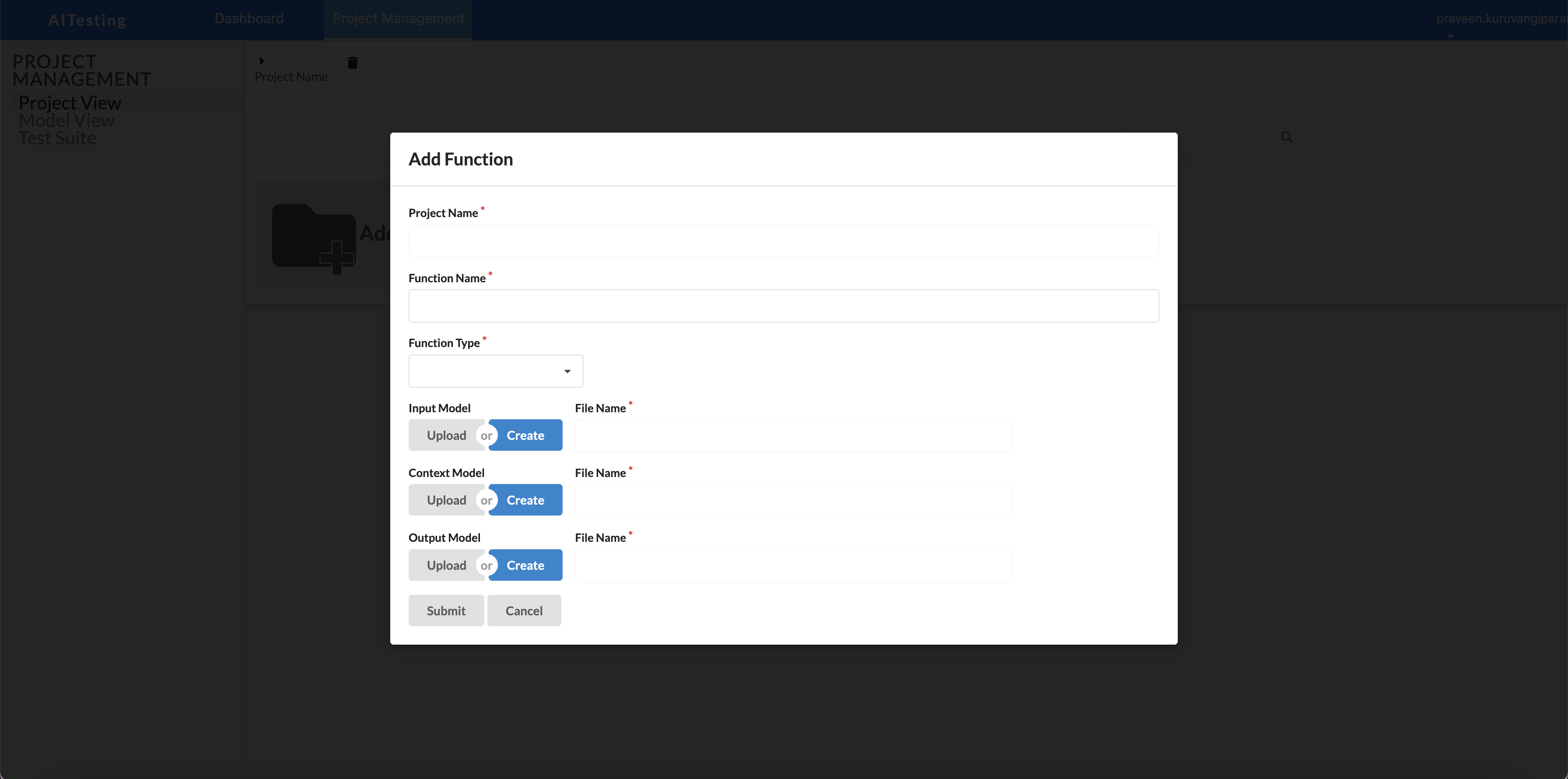Viewport: 1568px width, 779px height.
Task: Select Upload for Context Model
Action: pos(445,500)
